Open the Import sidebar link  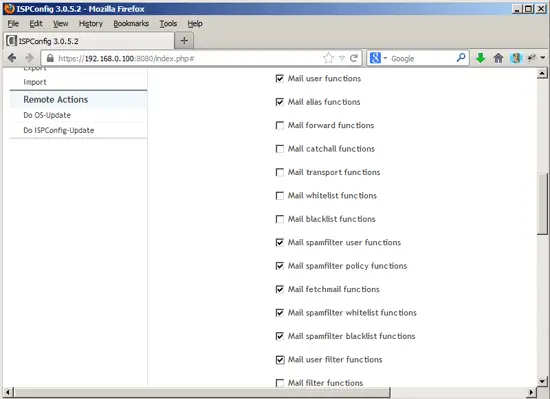[x=35, y=82]
